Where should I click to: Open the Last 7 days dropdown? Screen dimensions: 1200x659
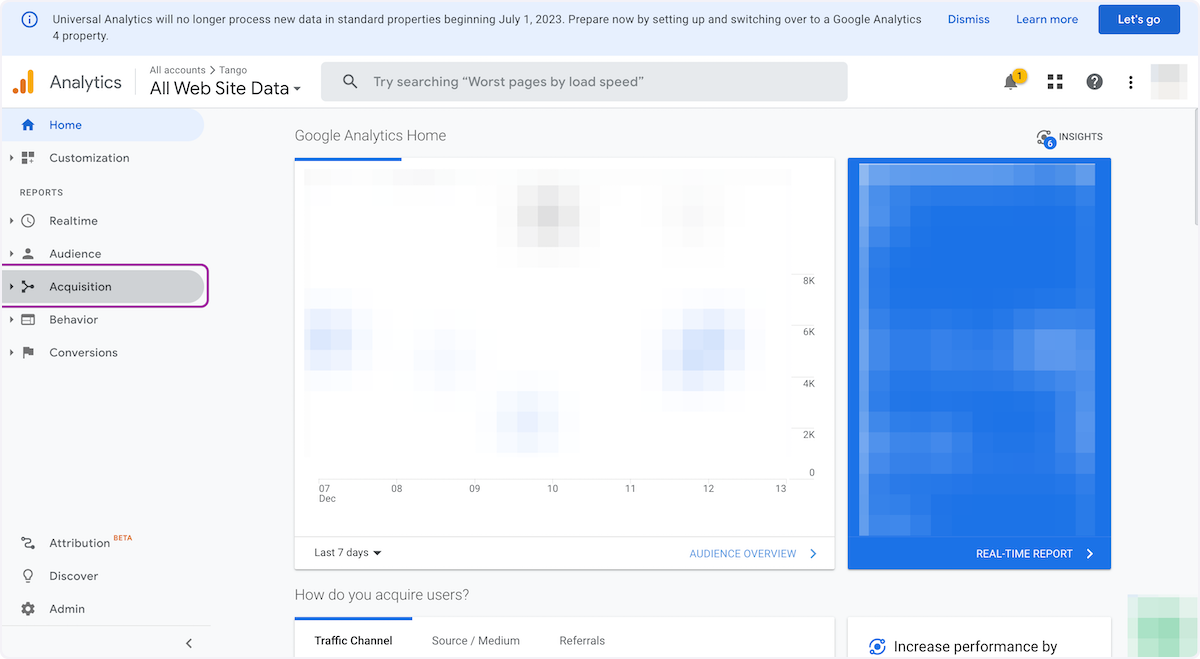(348, 553)
